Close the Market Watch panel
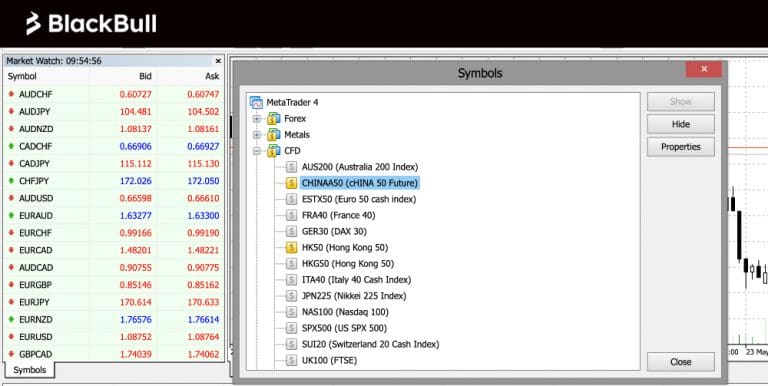Image resolution: width=768 pixels, height=386 pixels. pyautogui.click(x=218, y=61)
